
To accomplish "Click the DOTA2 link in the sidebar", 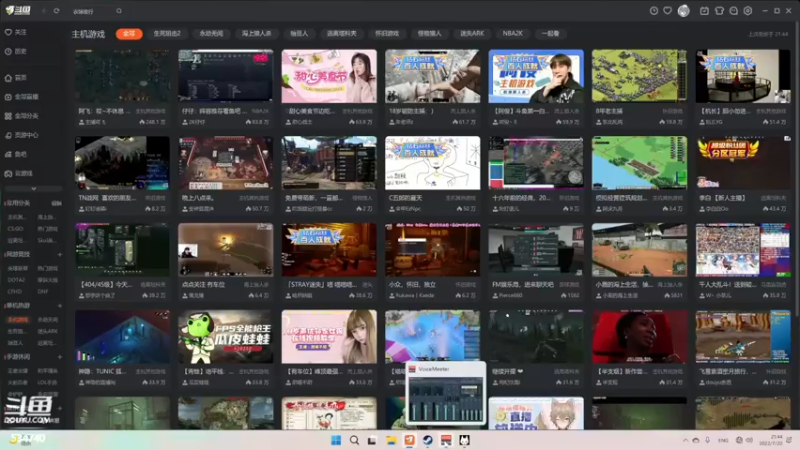I will coord(16,280).
